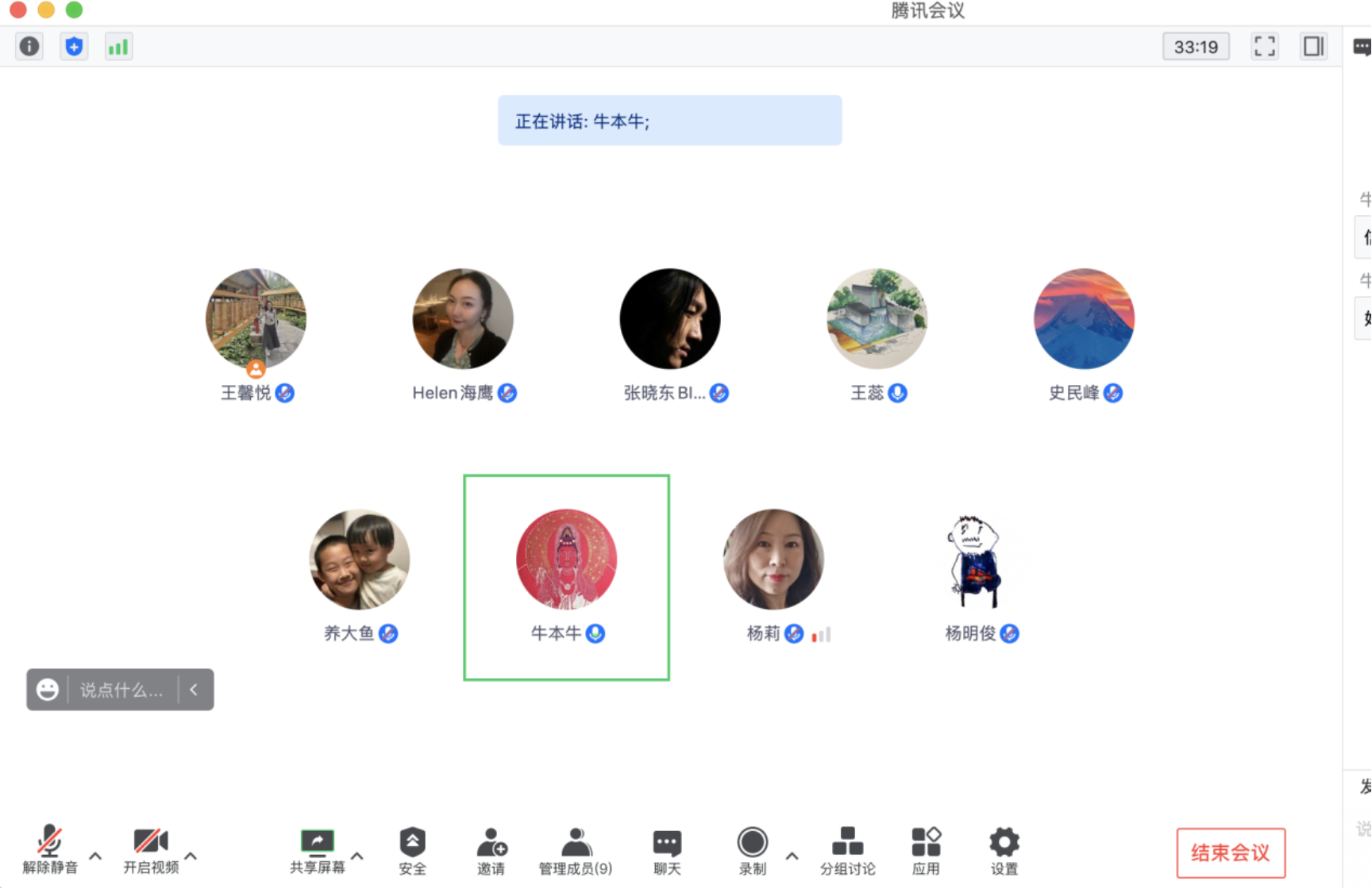Click 共享屏幕 to share screen
The width and height of the screenshot is (1372, 889).
(317, 851)
